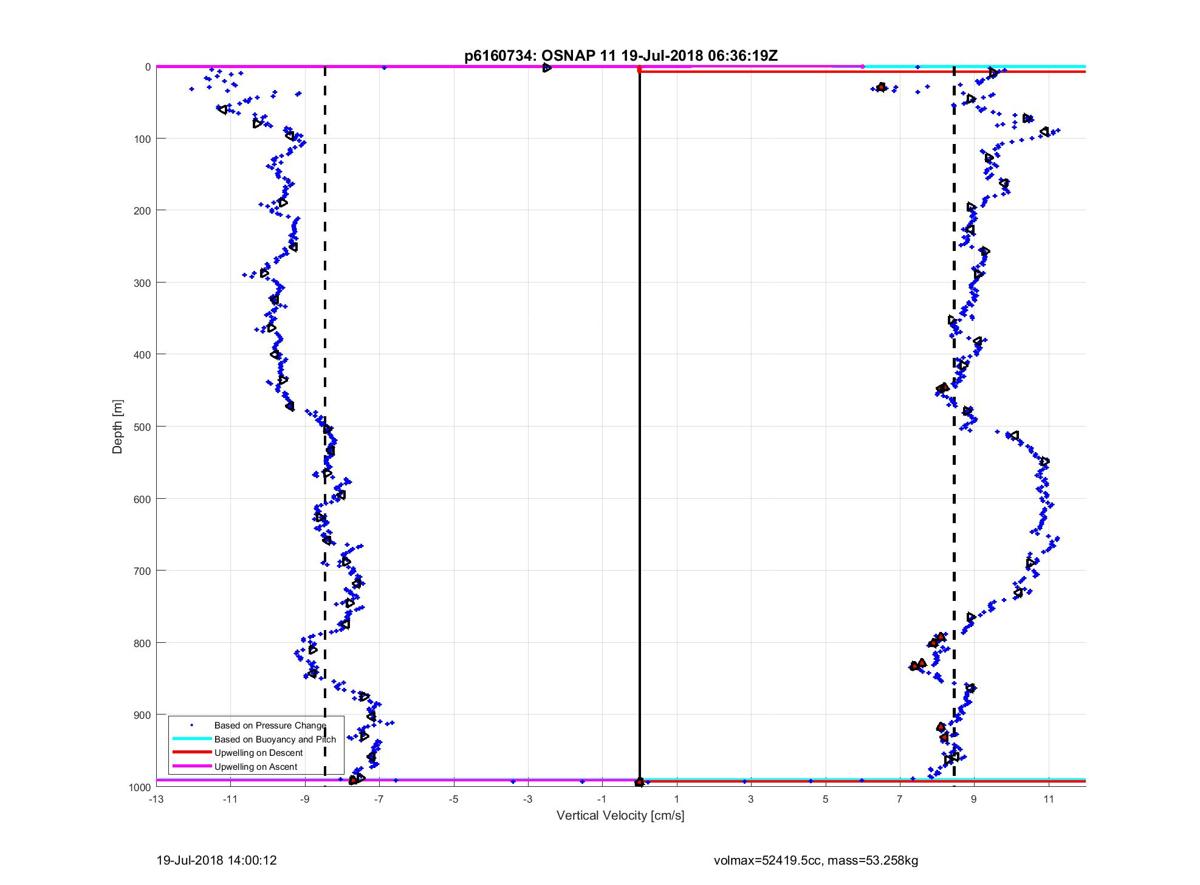1200x885 pixels.
Task: Click the x-axis tick label '9'
Action: [975, 798]
